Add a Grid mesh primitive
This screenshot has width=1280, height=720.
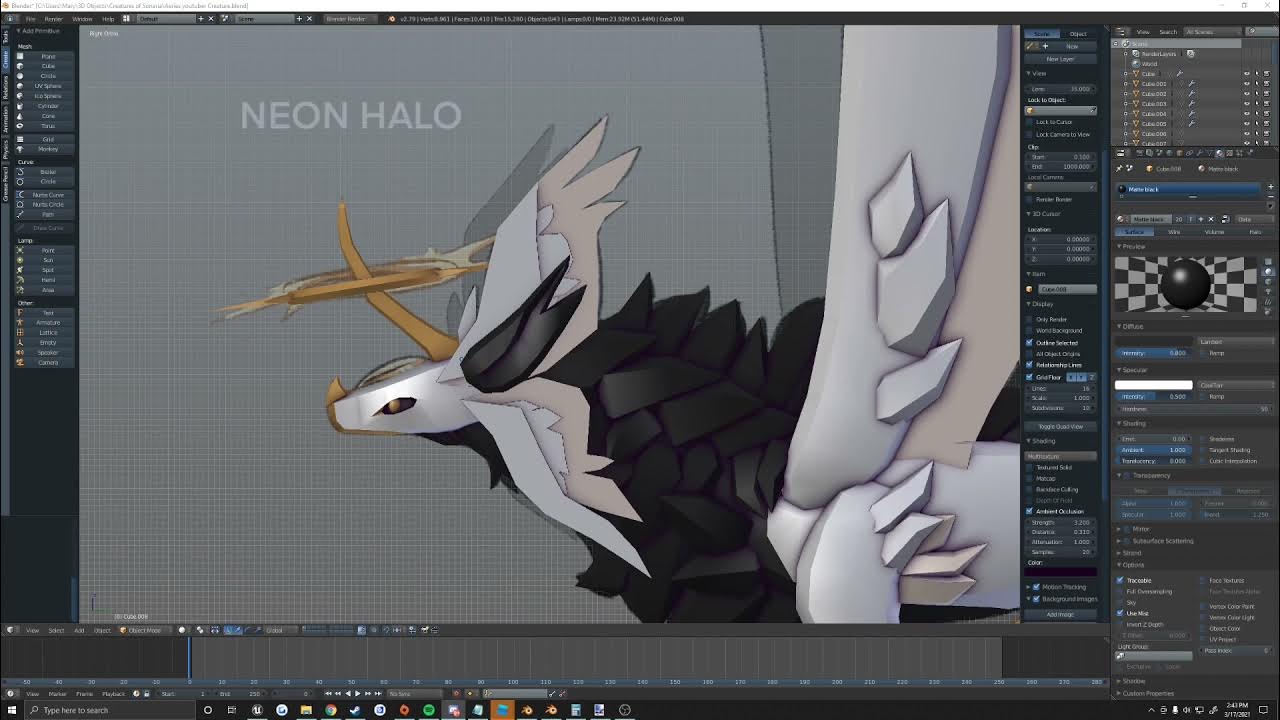click(47, 139)
